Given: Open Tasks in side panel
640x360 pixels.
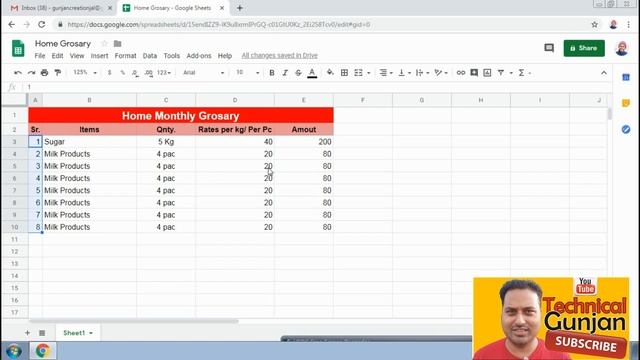Looking at the screenshot, I should coord(626,129).
